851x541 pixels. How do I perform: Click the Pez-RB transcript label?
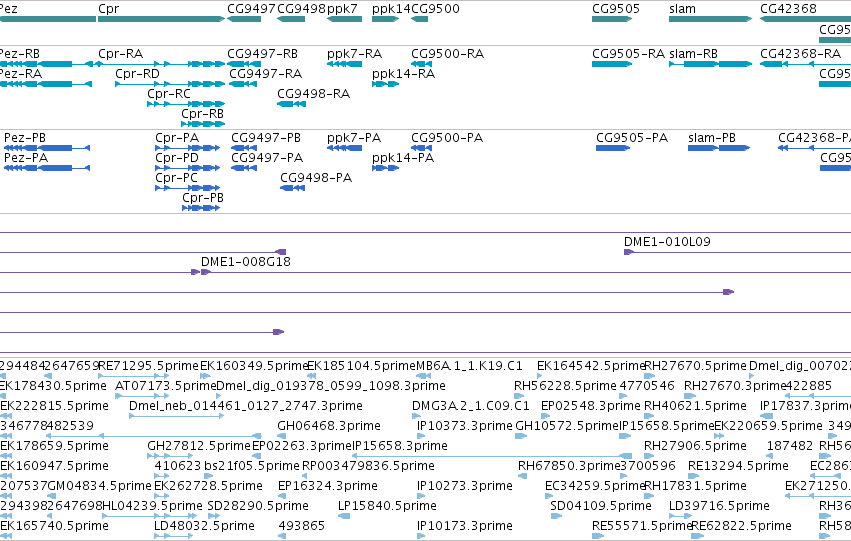click(x=20, y=54)
